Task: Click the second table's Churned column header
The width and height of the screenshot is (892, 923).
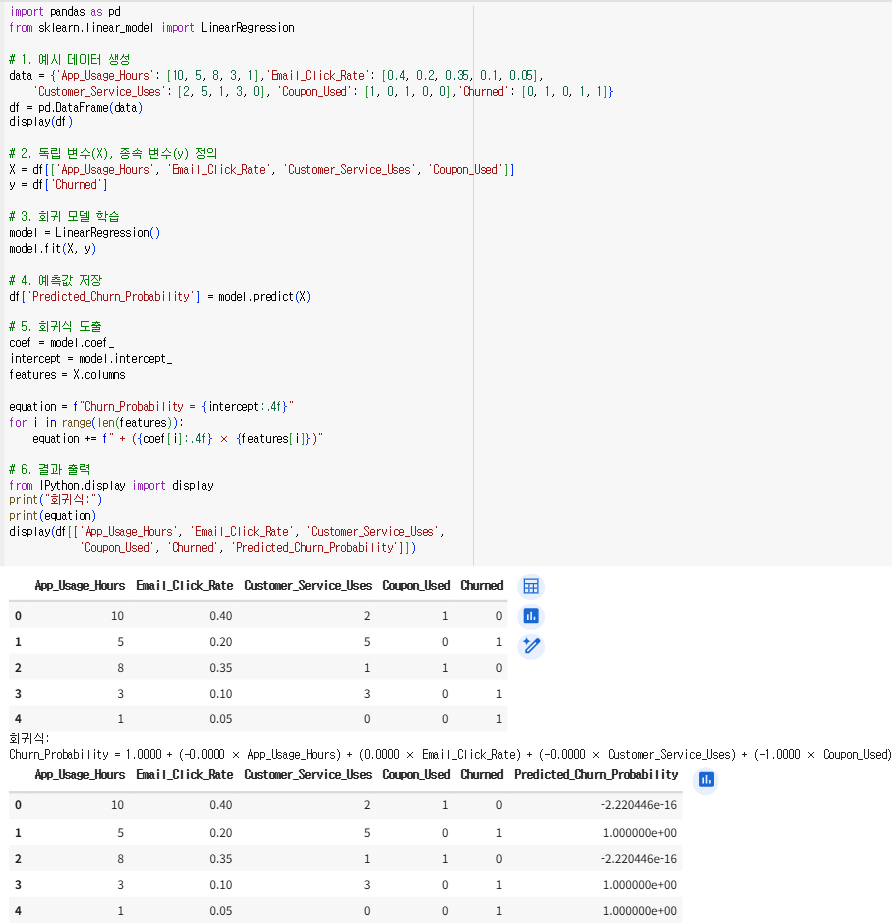Action: [482, 774]
